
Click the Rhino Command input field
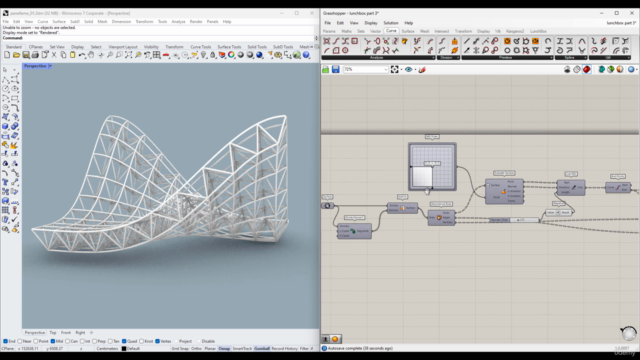[x=158, y=38]
